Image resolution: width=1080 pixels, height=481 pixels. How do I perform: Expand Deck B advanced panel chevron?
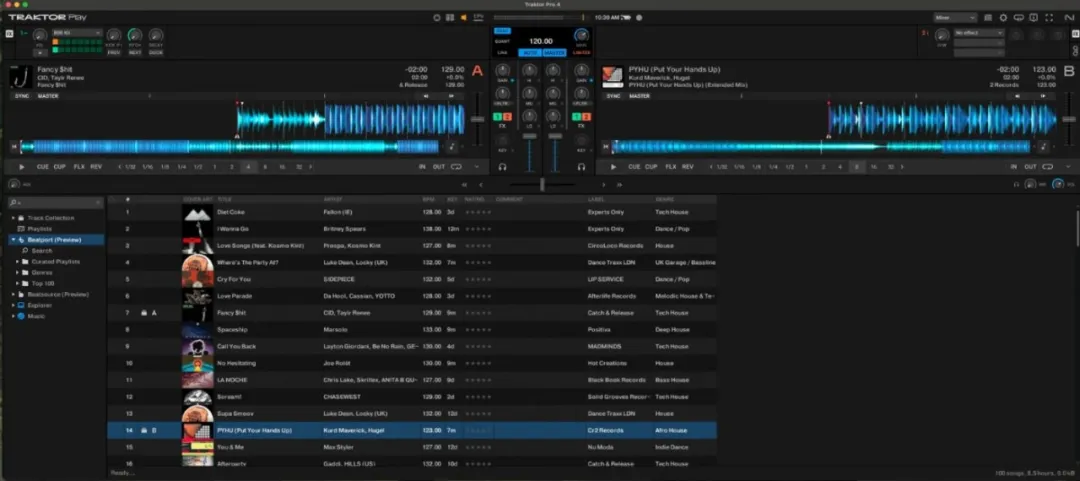(1068, 167)
